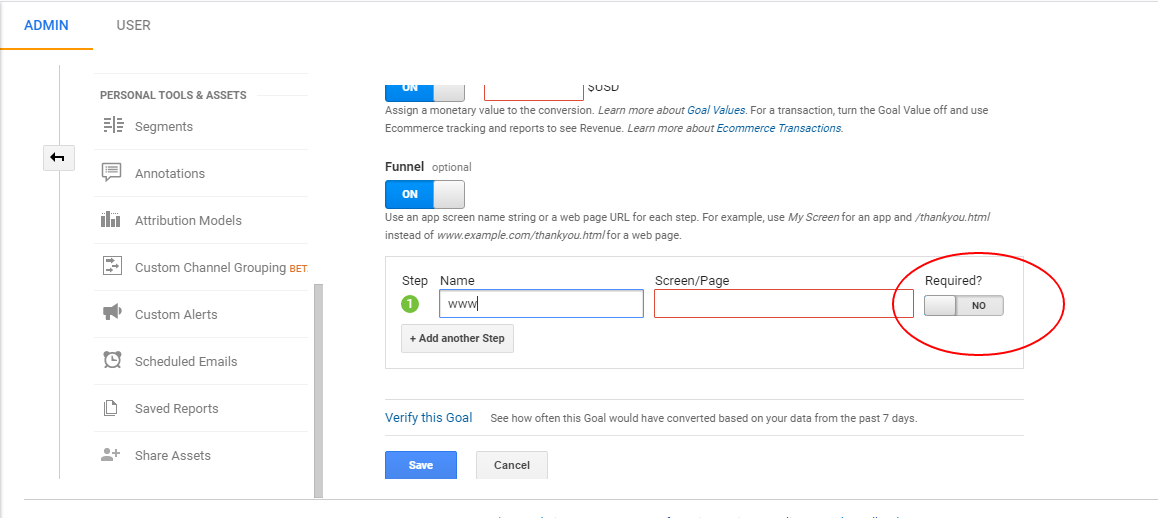Click the Screen/Page input field
The height and width of the screenshot is (518, 1158).
(x=783, y=304)
